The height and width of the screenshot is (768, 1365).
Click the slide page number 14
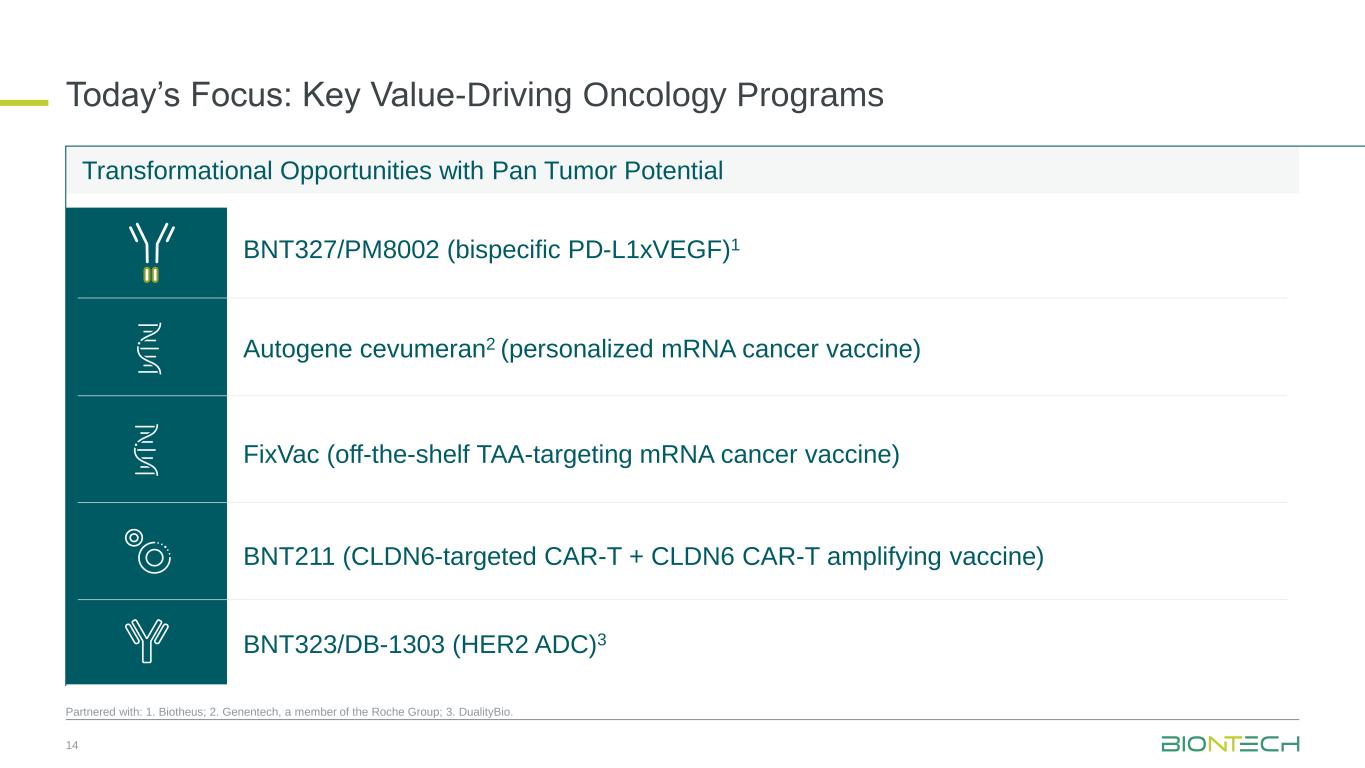[x=71, y=746]
